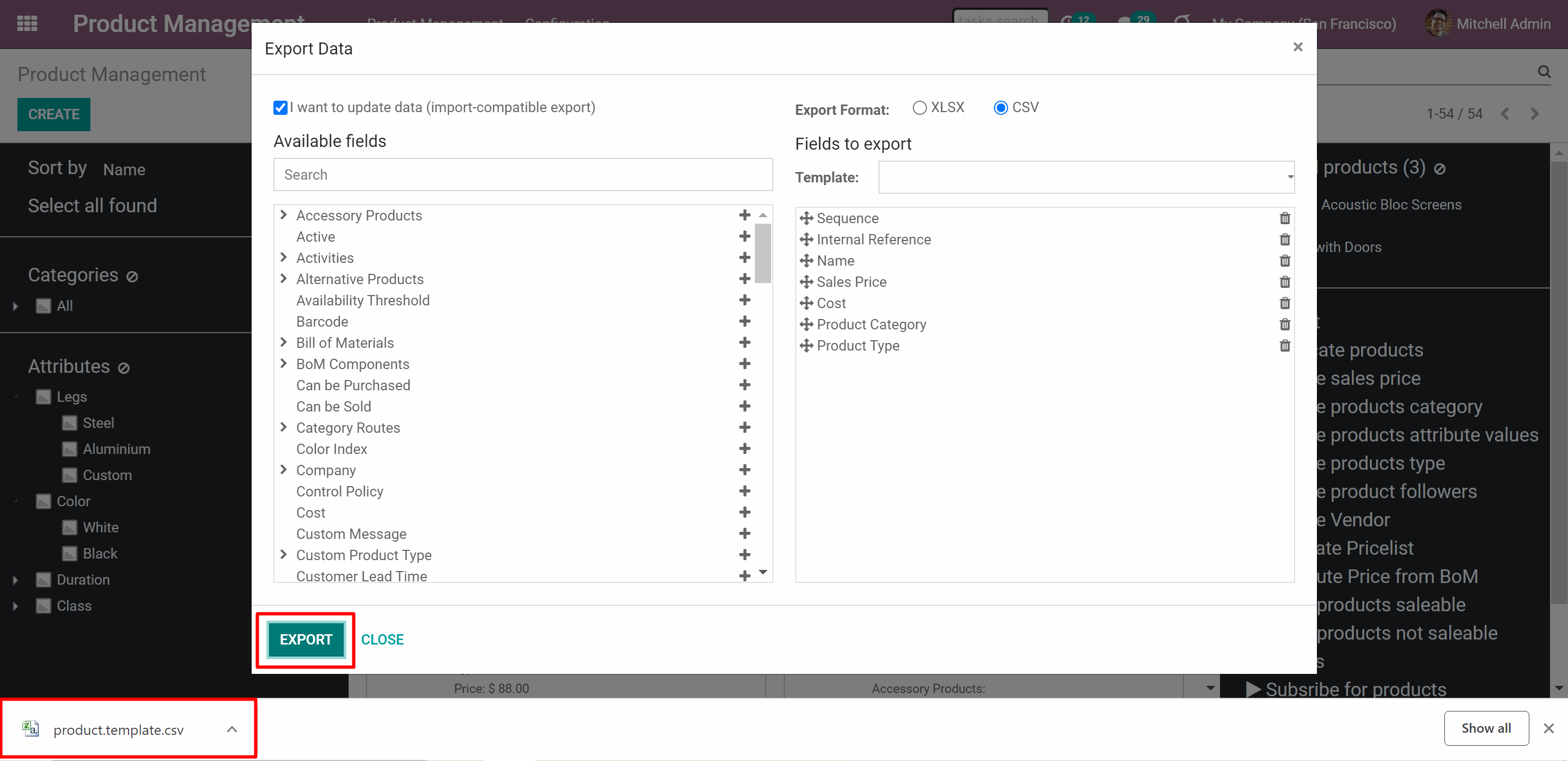The width and height of the screenshot is (1568, 761).
Task: Add Control Policy field to export
Action: (x=745, y=492)
